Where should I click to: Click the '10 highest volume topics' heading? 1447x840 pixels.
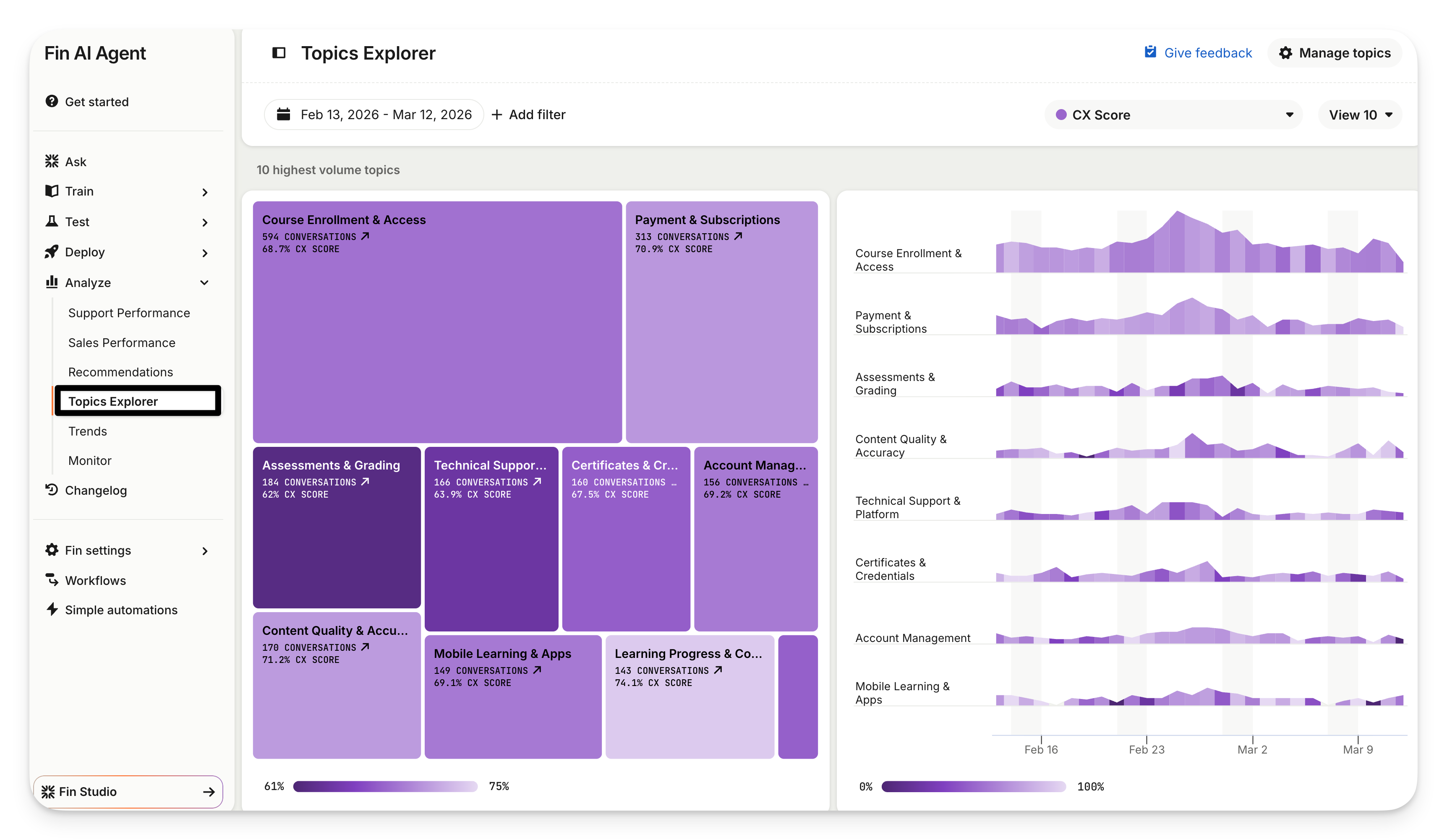328,170
